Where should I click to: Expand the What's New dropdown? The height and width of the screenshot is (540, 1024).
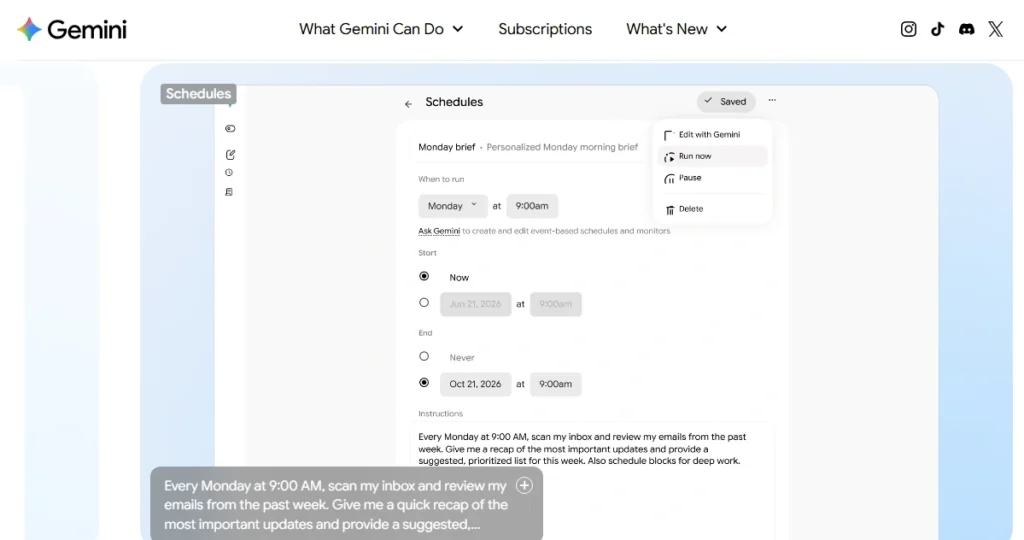[x=677, y=29]
